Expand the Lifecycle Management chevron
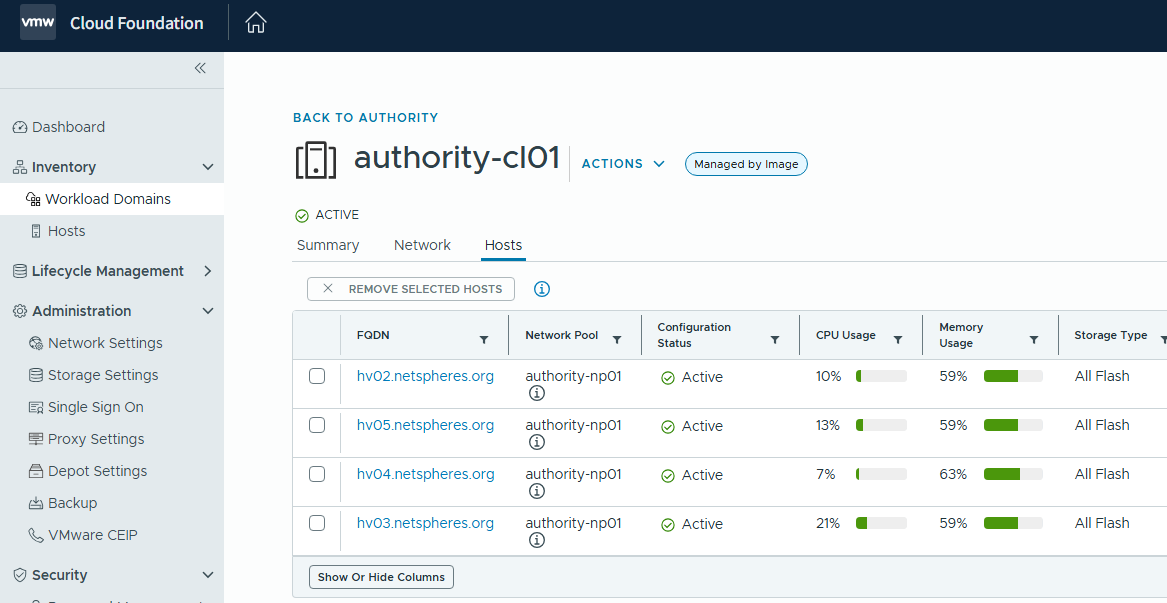The width and height of the screenshot is (1167, 603). point(208,271)
